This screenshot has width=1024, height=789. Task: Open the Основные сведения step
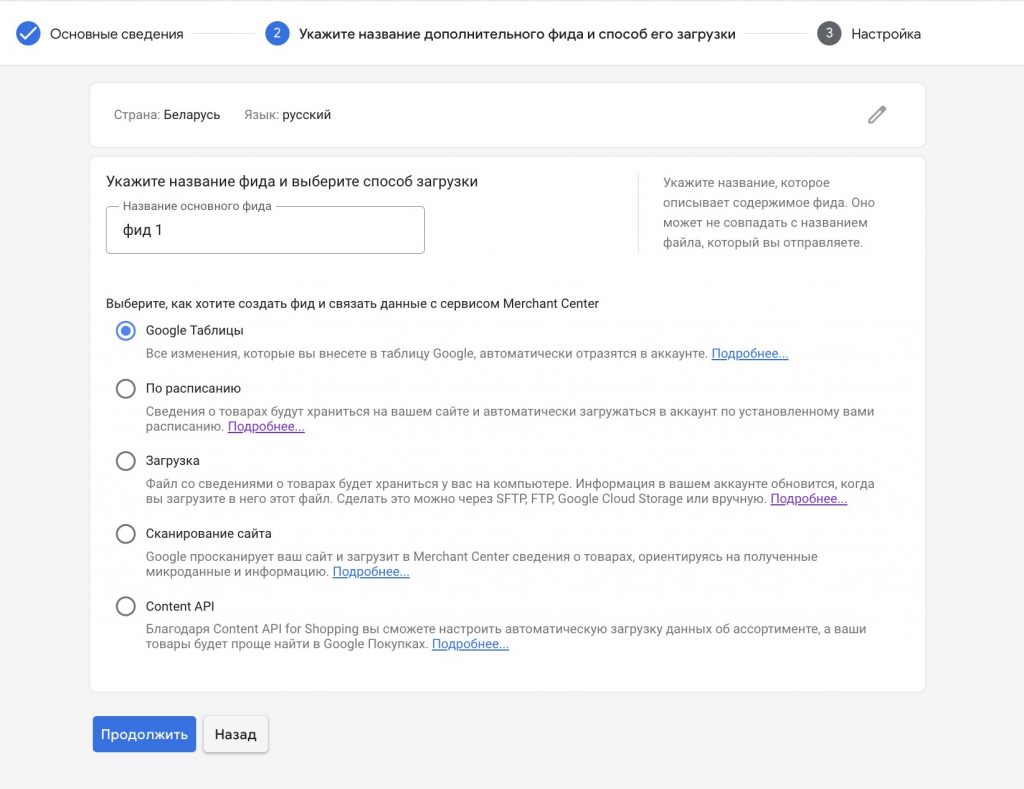click(116, 34)
